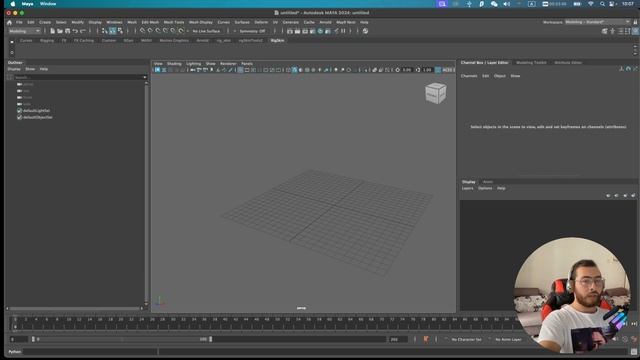Click the IPR render icon
The width and height of the screenshot is (640, 360).
305,31
